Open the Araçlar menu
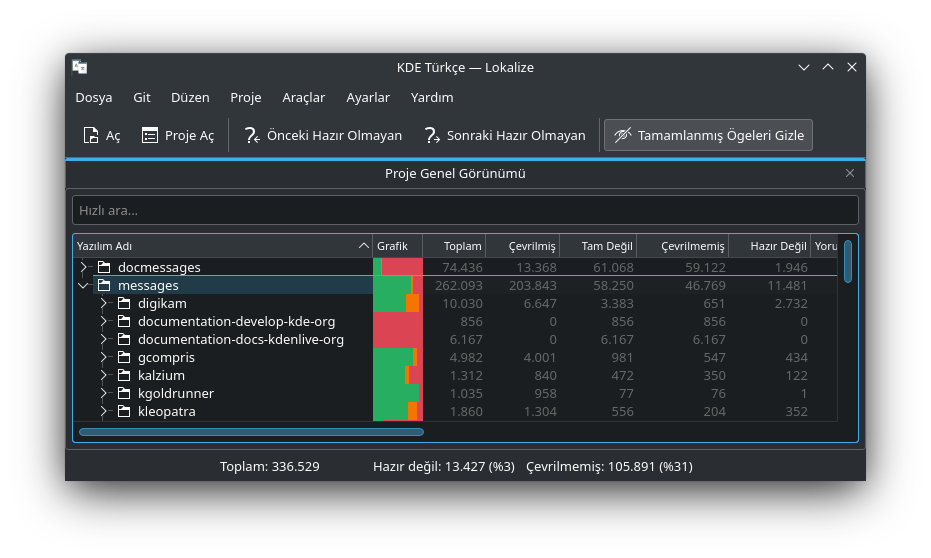Image resolution: width=931 pixels, height=558 pixels. pyautogui.click(x=303, y=97)
